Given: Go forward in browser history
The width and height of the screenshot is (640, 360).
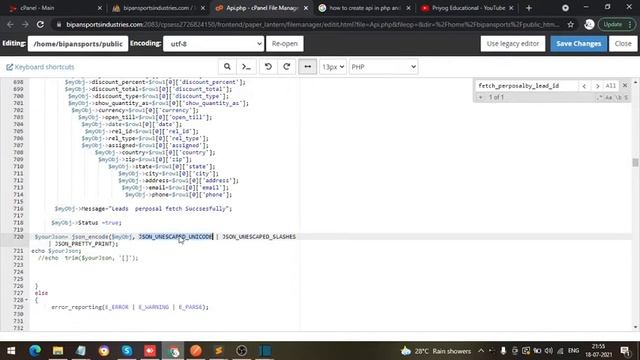Looking at the screenshot, I should pyautogui.click(x=25, y=24).
